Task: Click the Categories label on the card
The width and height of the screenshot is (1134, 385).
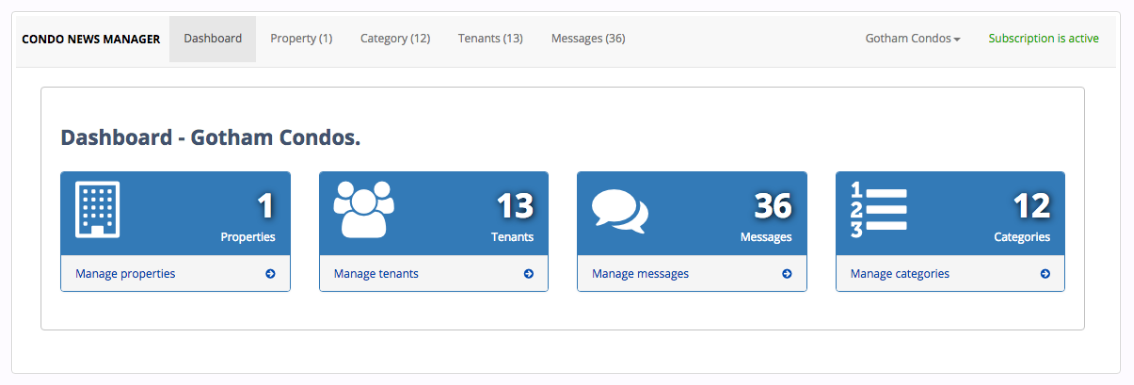Action: point(1022,237)
